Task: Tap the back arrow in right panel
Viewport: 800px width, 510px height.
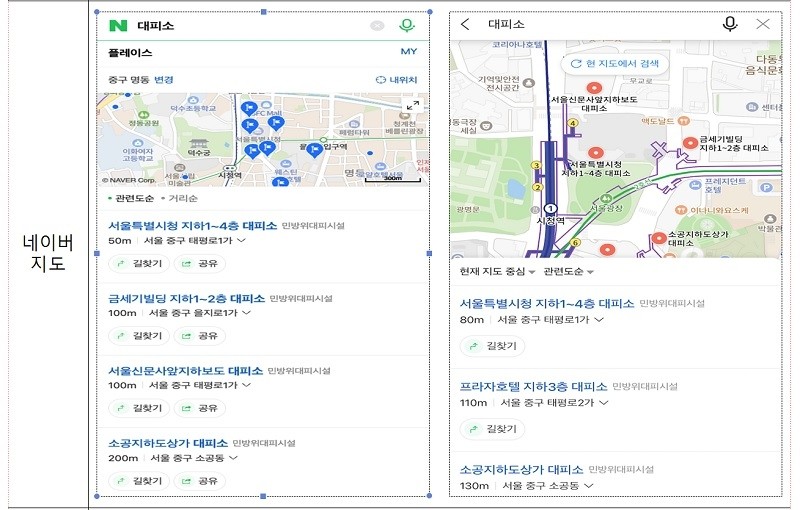Action: click(x=465, y=24)
